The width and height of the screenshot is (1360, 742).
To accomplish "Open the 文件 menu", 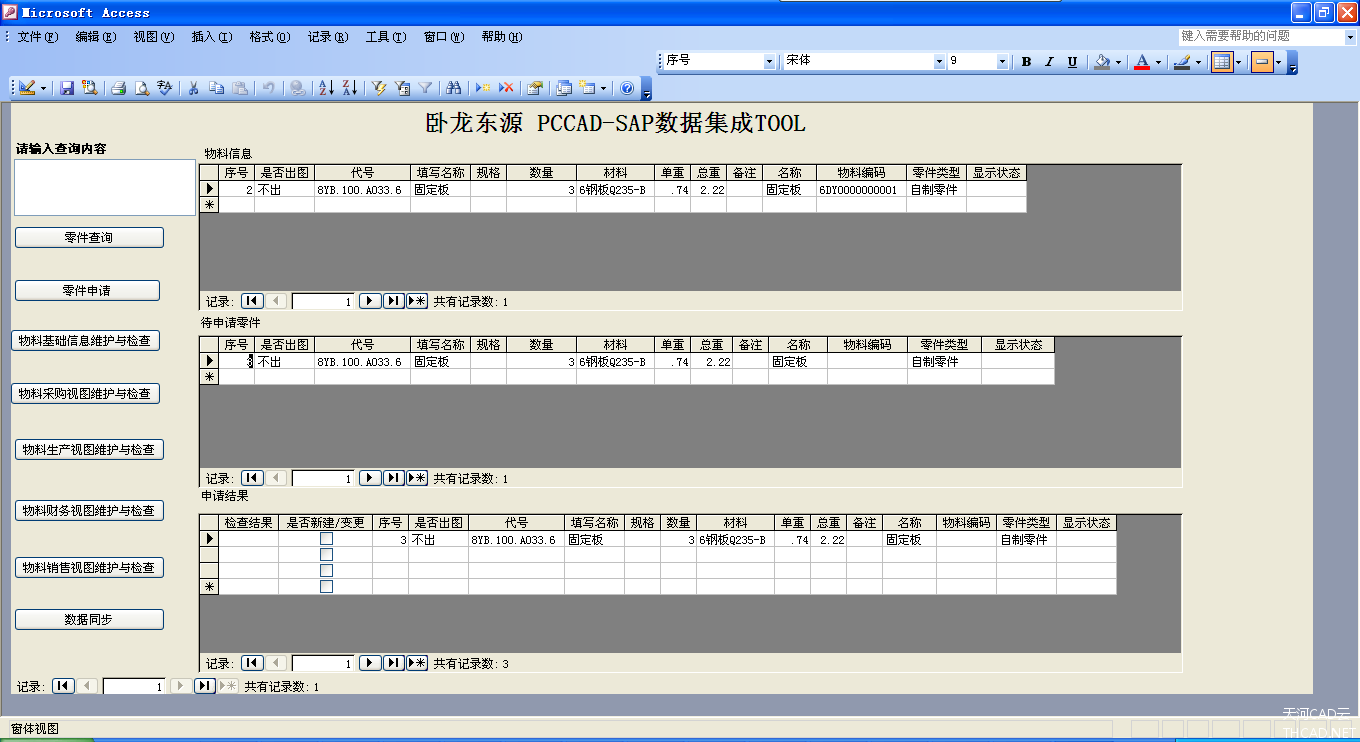I will pyautogui.click(x=37, y=37).
